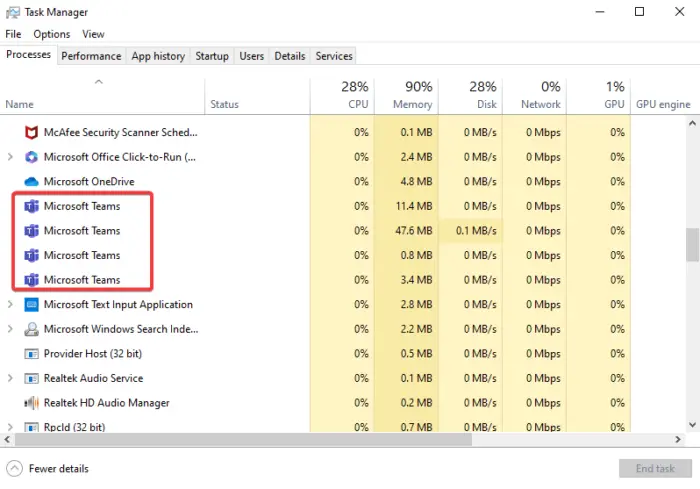Viewport: 700px width, 489px height.
Task: Maximize the Task Manager window
Action: tap(639, 12)
